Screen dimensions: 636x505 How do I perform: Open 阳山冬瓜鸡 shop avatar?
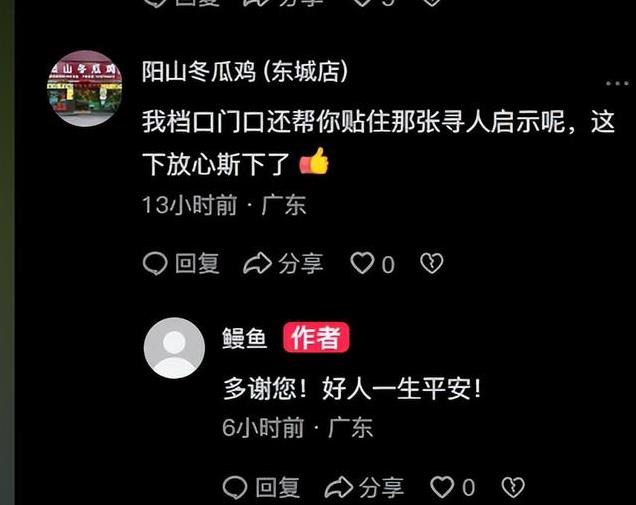click(84, 88)
